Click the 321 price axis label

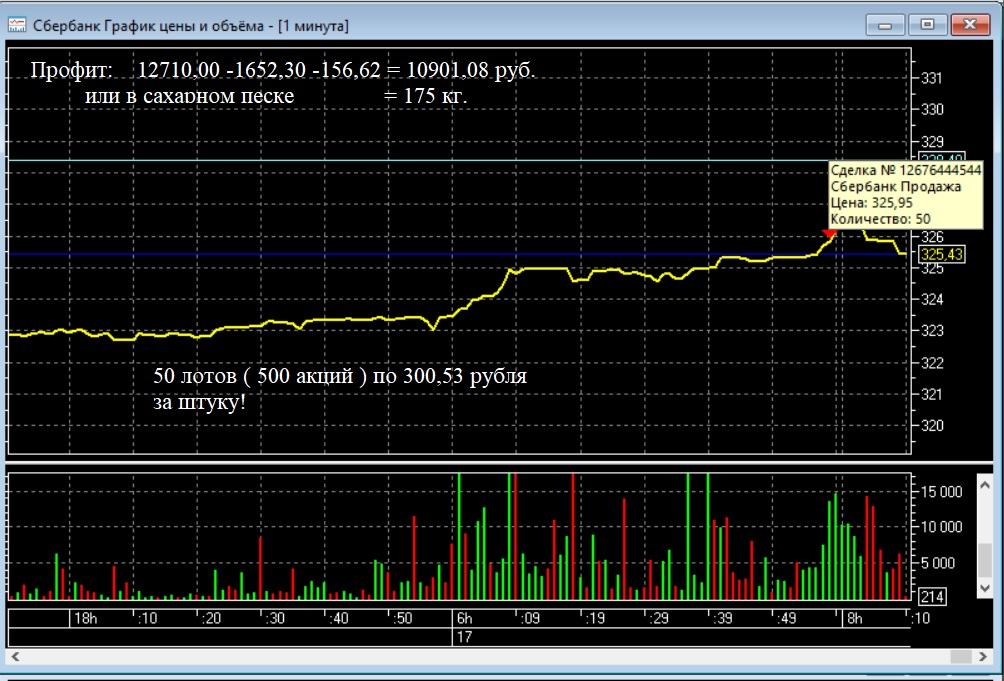point(932,394)
